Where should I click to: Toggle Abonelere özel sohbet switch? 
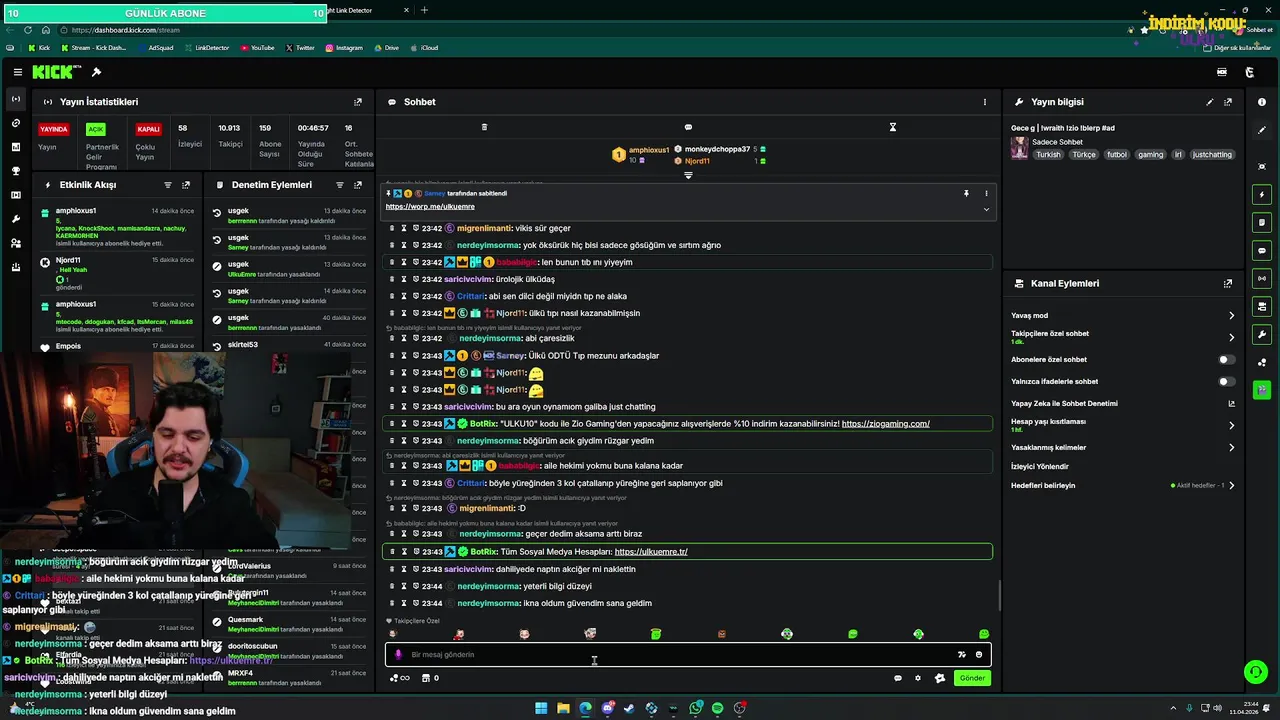click(x=1226, y=359)
